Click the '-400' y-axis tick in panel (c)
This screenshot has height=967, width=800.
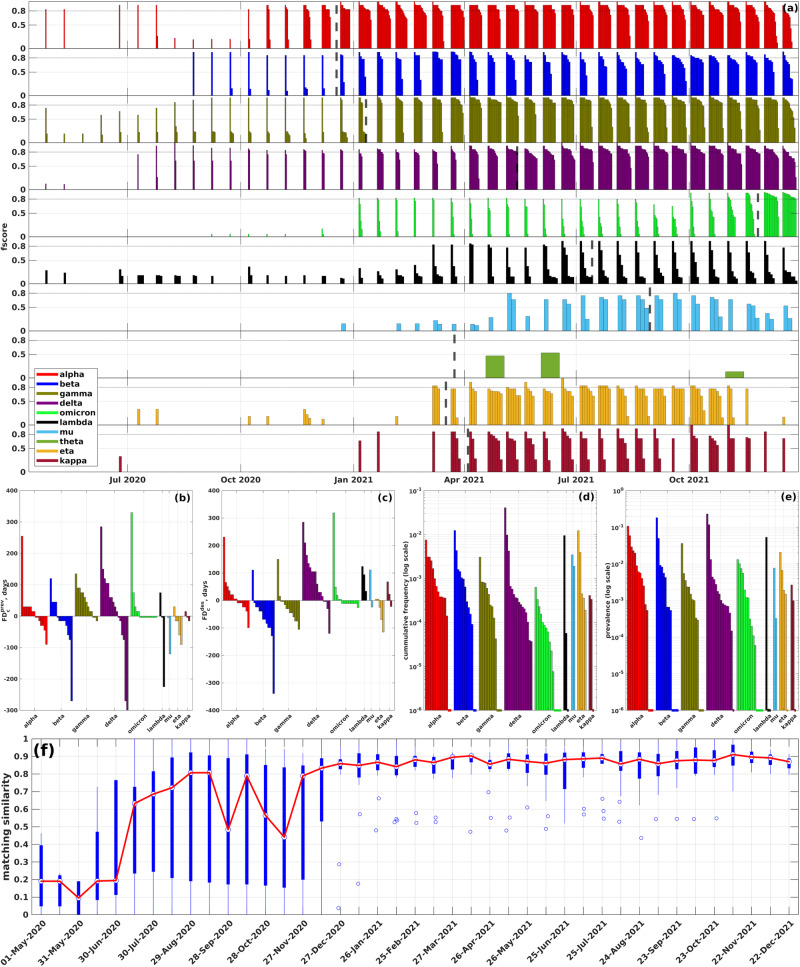pos(213,710)
